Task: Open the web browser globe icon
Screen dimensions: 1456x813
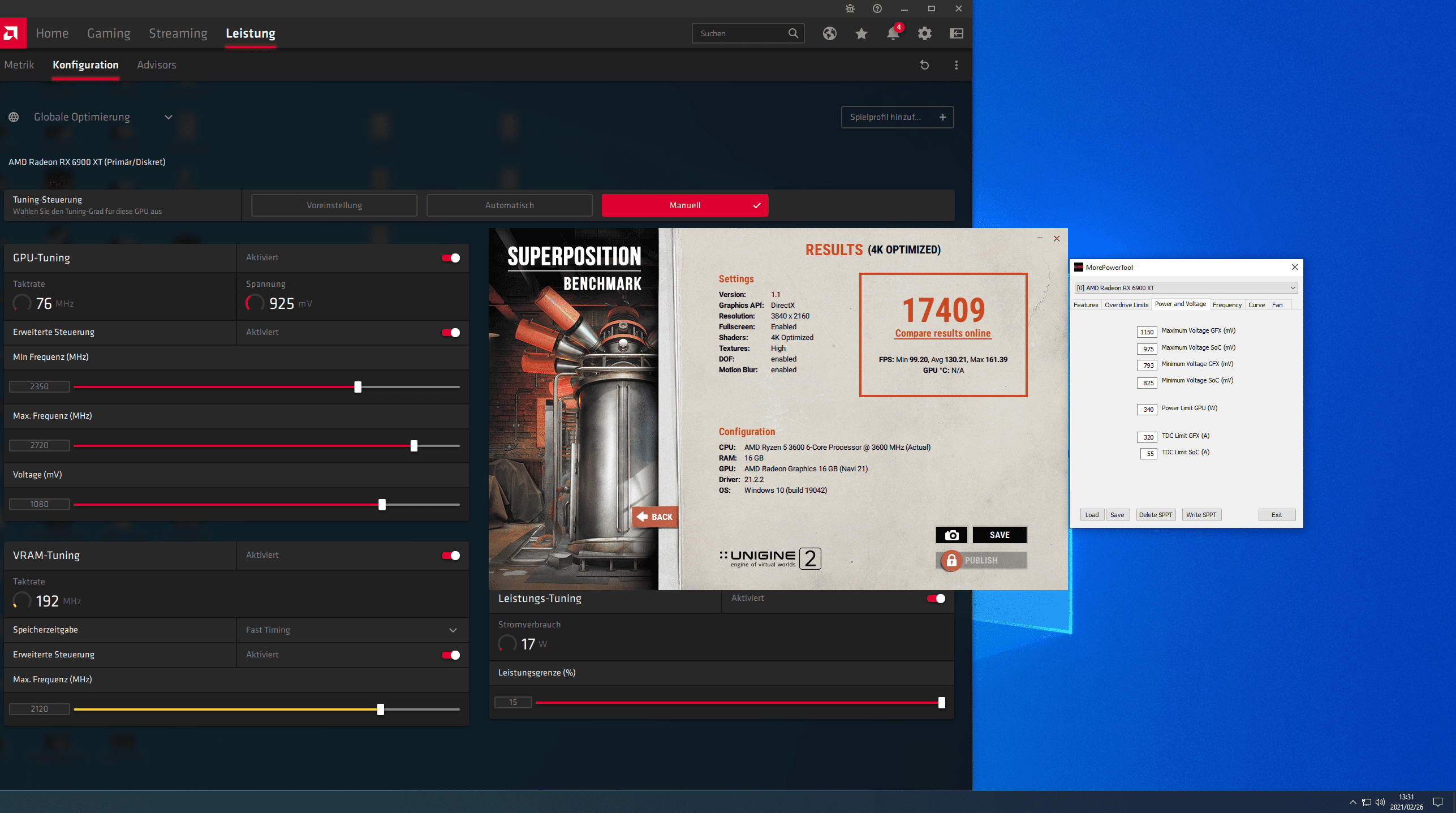Action: pos(829,33)
